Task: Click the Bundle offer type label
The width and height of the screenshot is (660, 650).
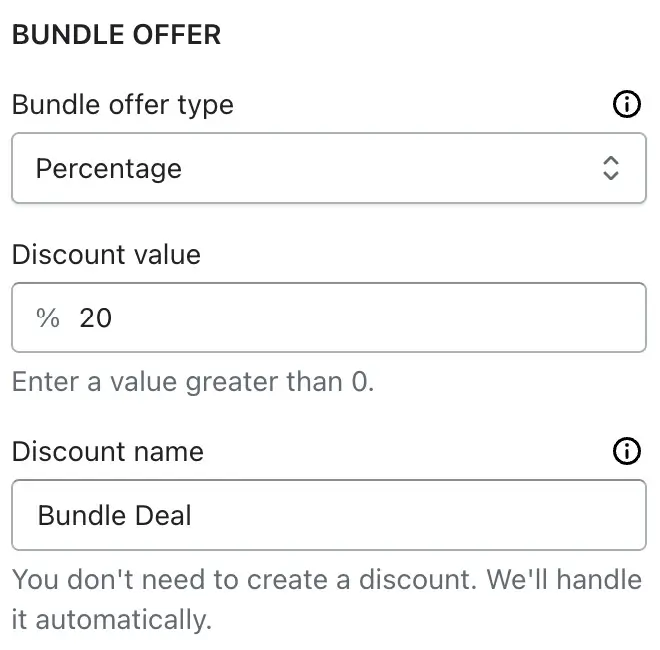Action: click(x=122, y=105)
